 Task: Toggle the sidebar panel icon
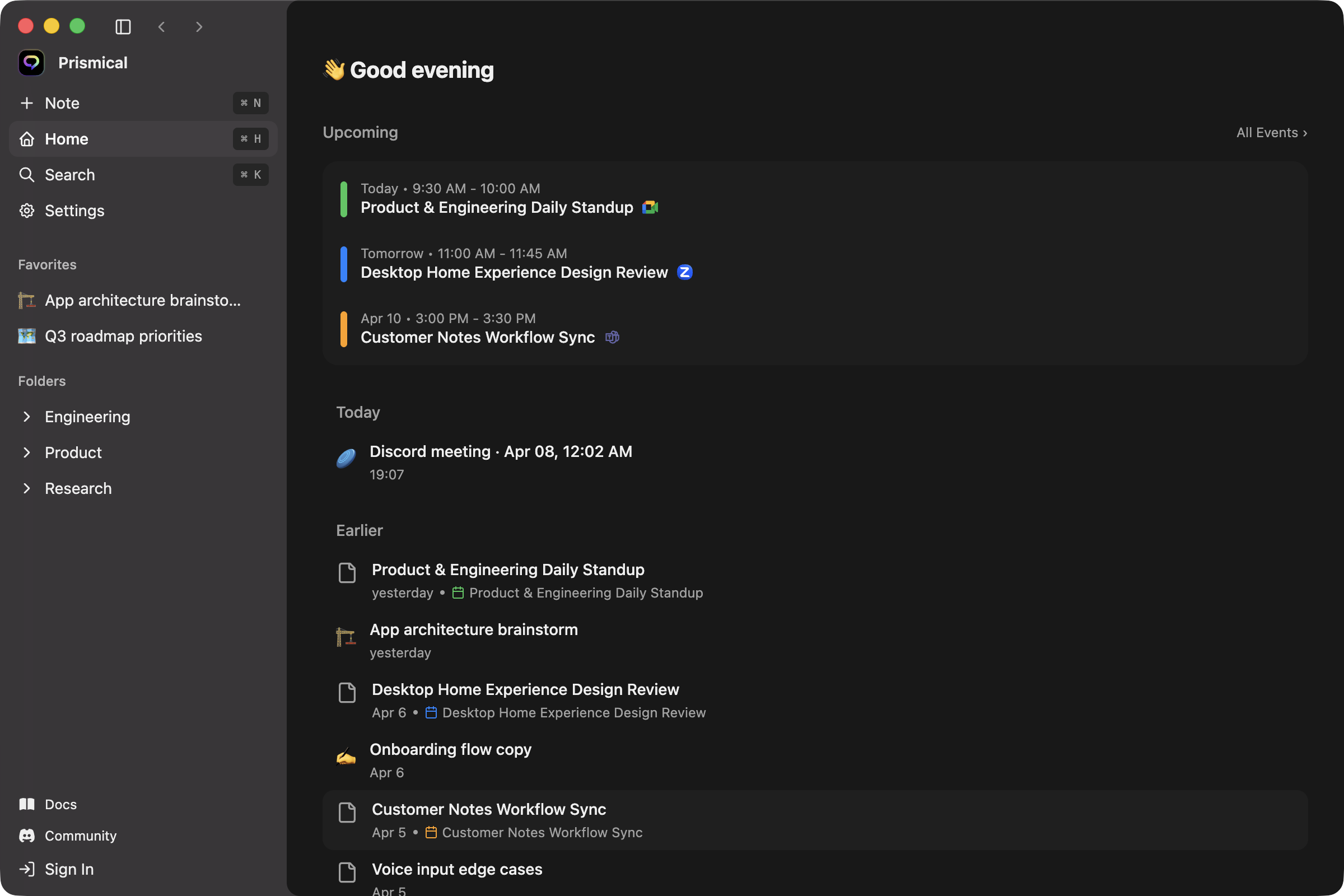(123, 27)
